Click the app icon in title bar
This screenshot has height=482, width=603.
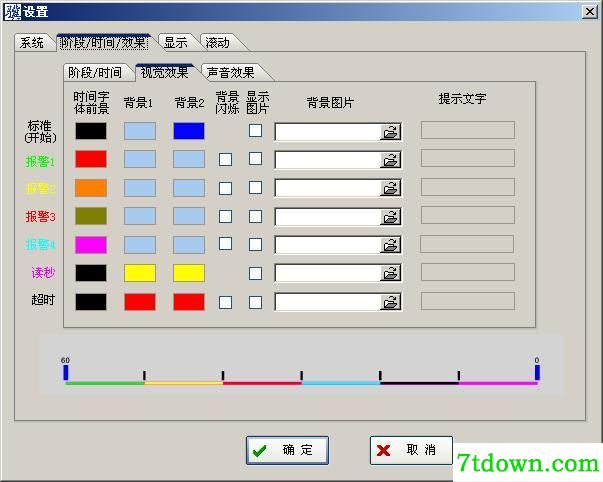click(12, 12)
